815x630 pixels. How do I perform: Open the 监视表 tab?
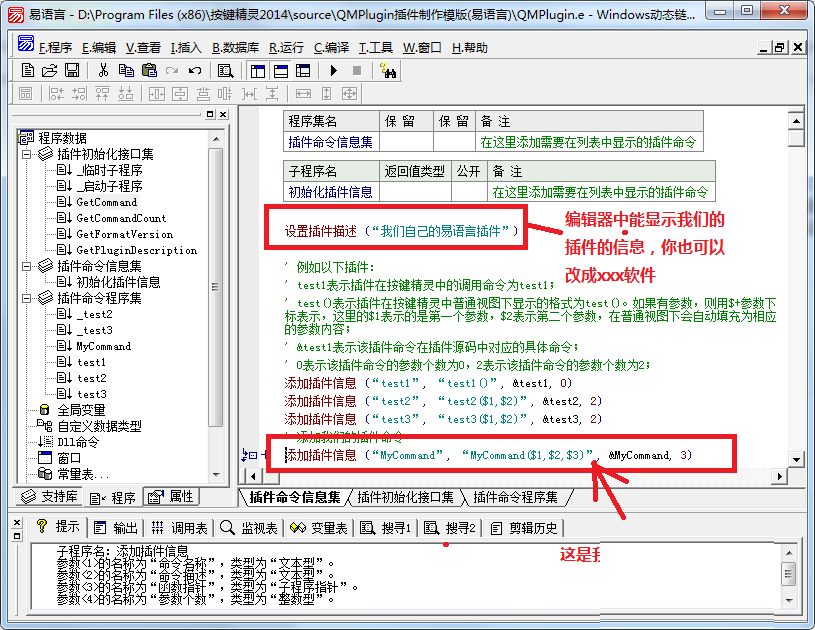click(x=248, y=528)
